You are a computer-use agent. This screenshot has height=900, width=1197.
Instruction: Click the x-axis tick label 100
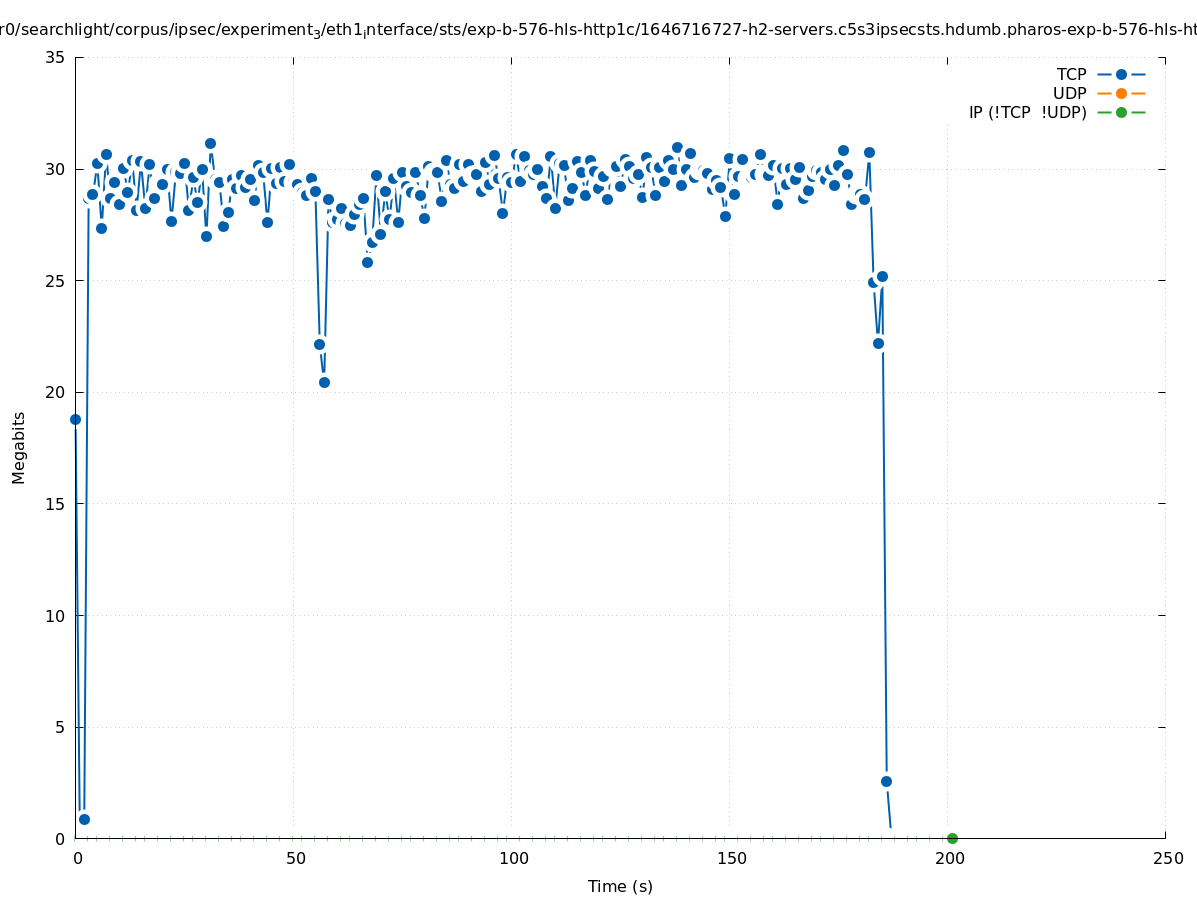tap(512, 858)
